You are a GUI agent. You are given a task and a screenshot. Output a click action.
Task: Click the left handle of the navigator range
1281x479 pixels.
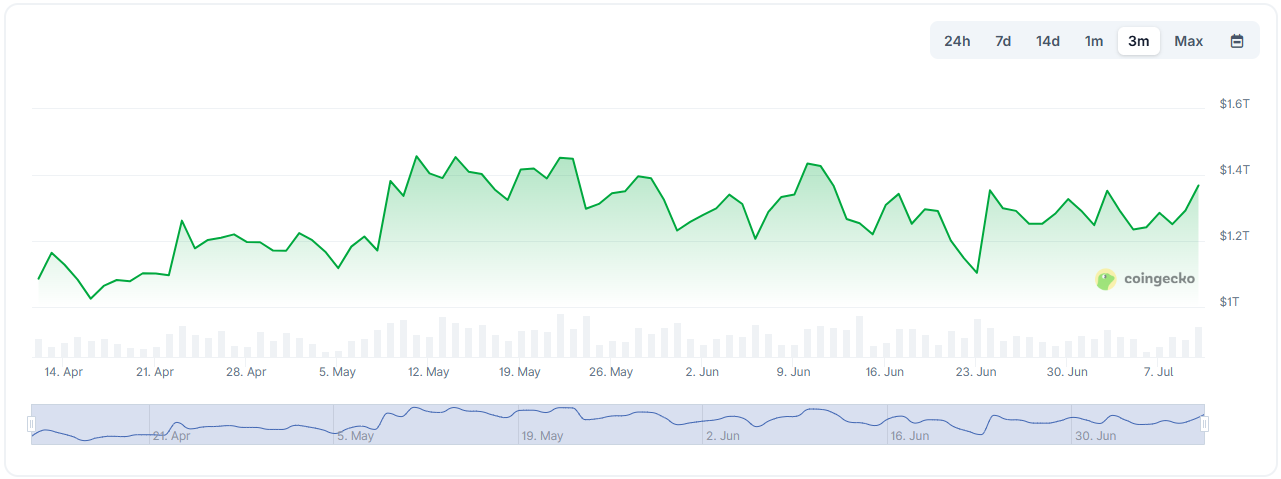[31, 424]
